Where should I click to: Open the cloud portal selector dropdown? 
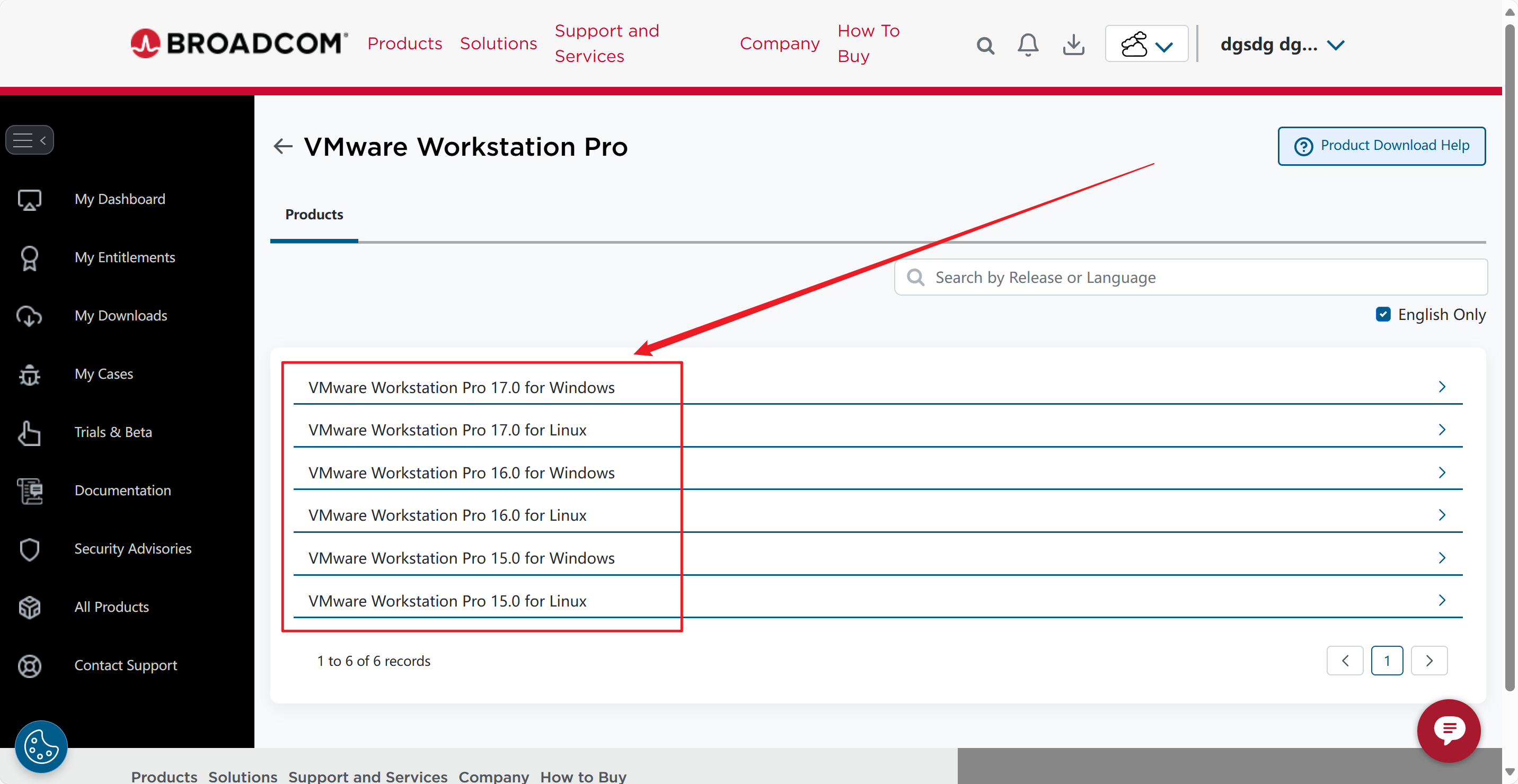point(1146,44)
